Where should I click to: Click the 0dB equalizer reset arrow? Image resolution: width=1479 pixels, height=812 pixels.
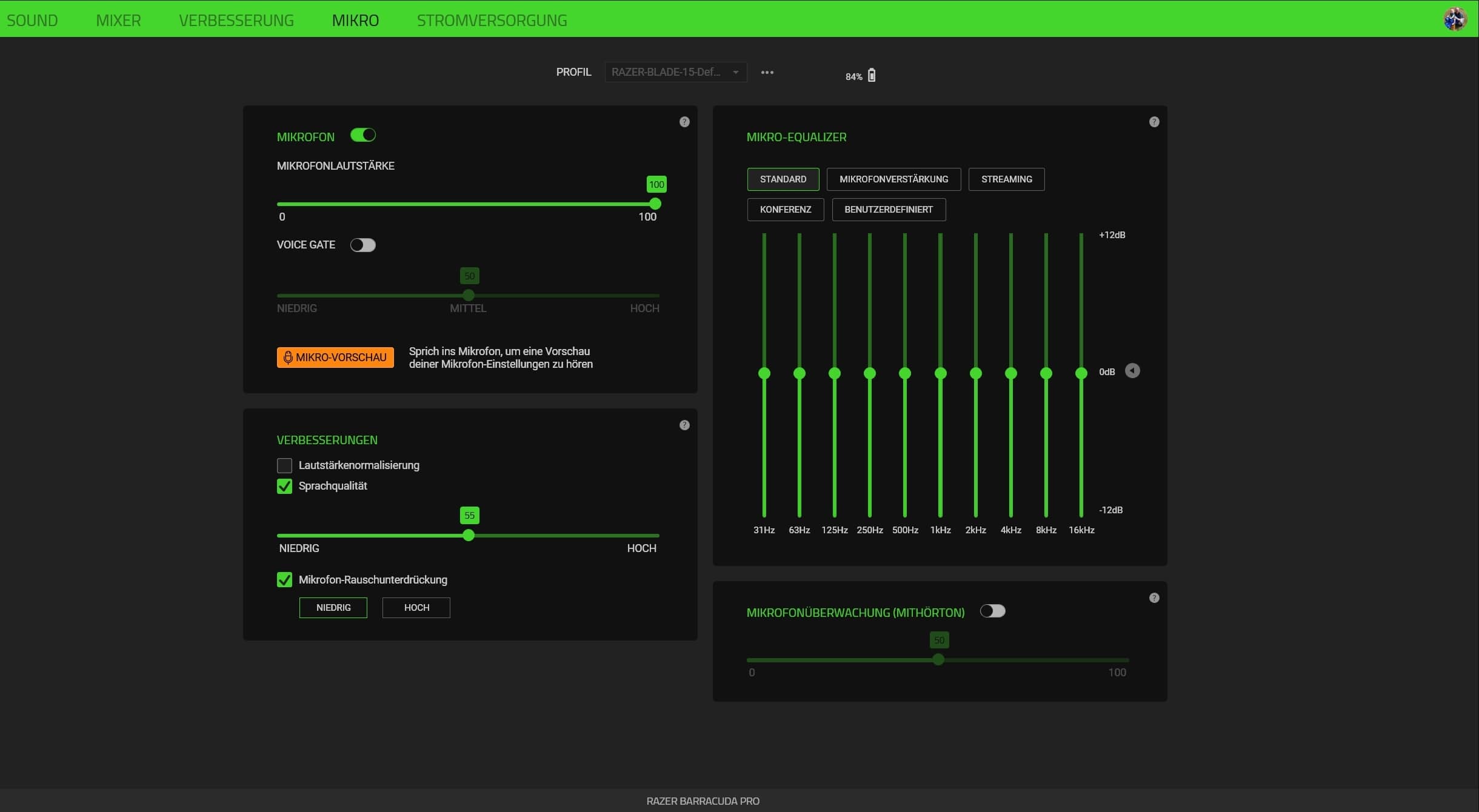coord(1132,371)
